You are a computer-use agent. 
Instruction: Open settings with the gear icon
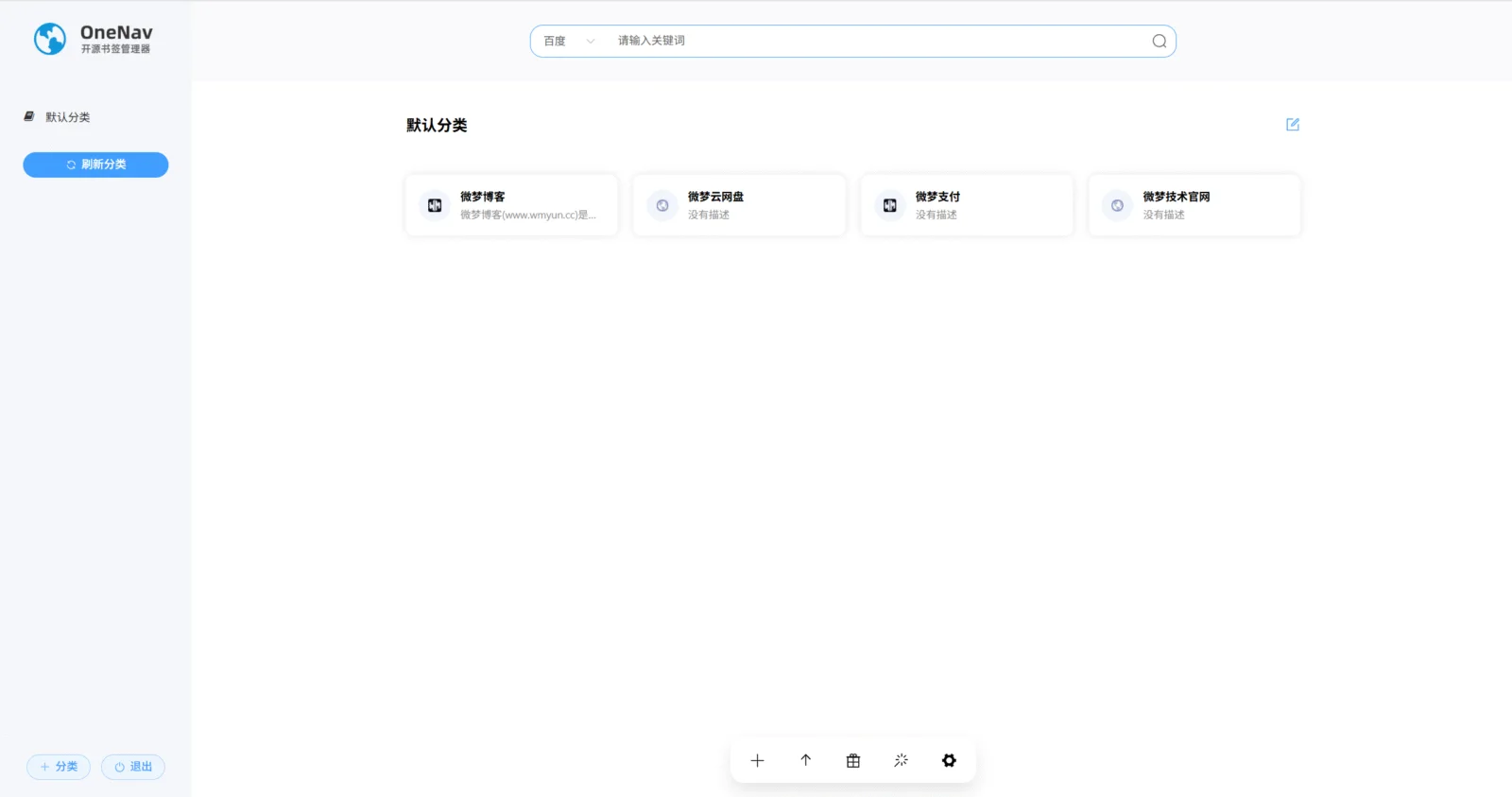pyautogui.click(x=949, y=760)
